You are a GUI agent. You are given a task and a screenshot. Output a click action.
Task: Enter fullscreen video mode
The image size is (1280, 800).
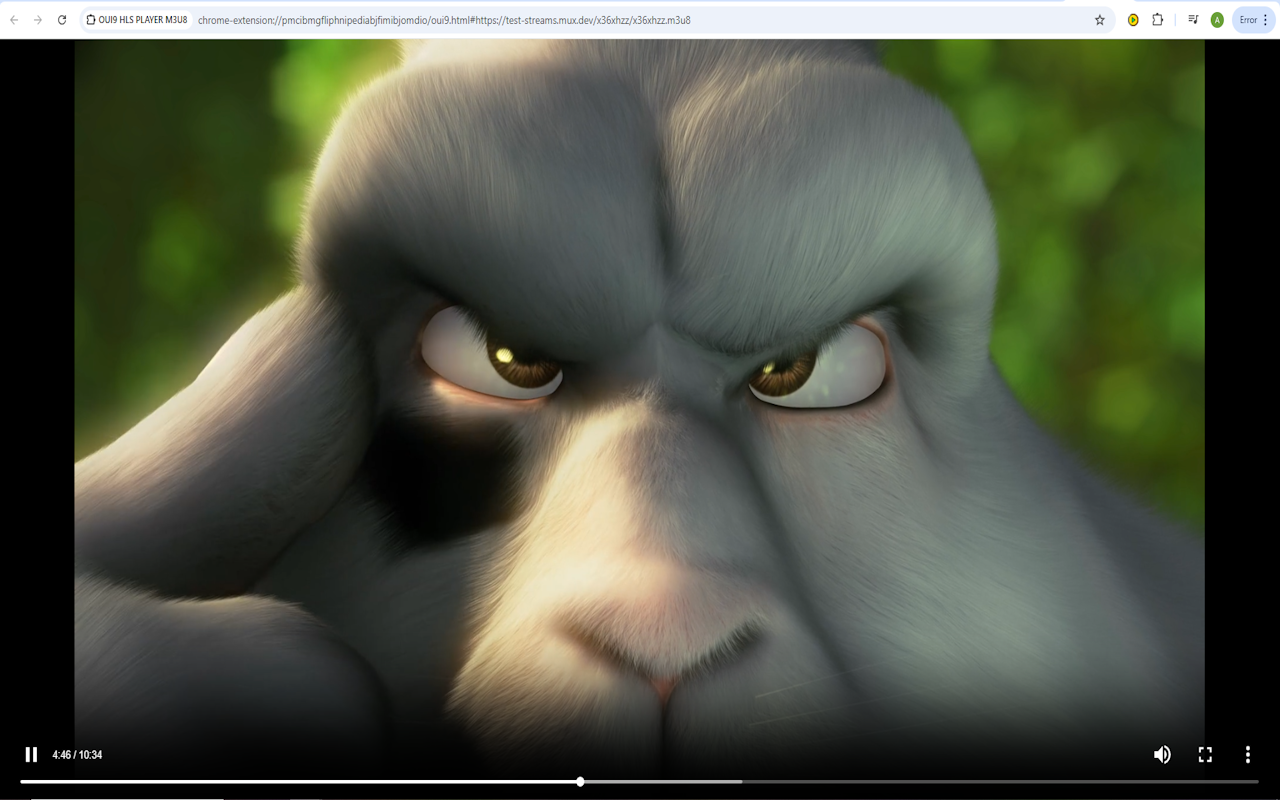click(1205, 755)
